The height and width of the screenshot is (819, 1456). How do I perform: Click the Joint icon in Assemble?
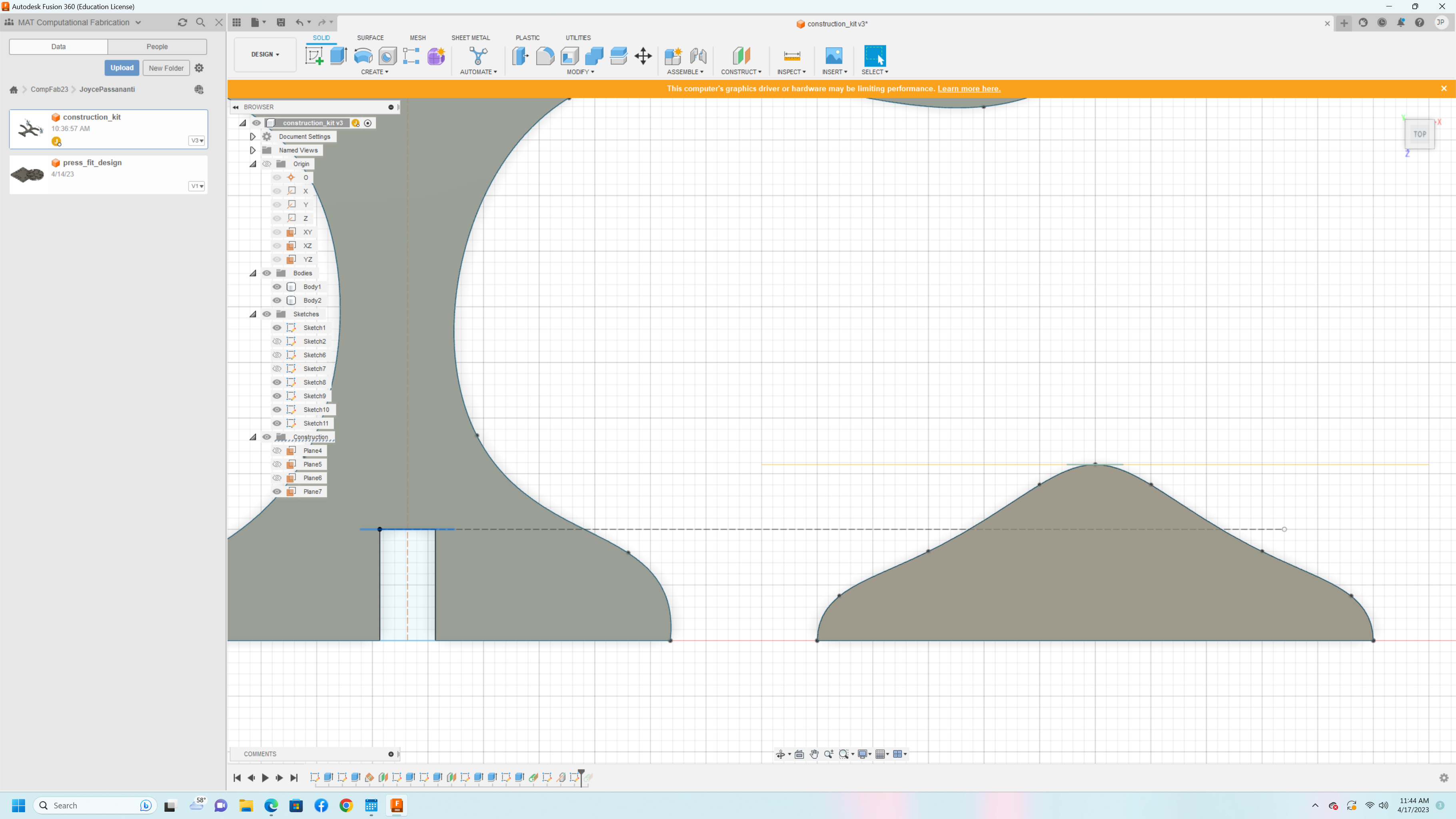coord(698,56)
